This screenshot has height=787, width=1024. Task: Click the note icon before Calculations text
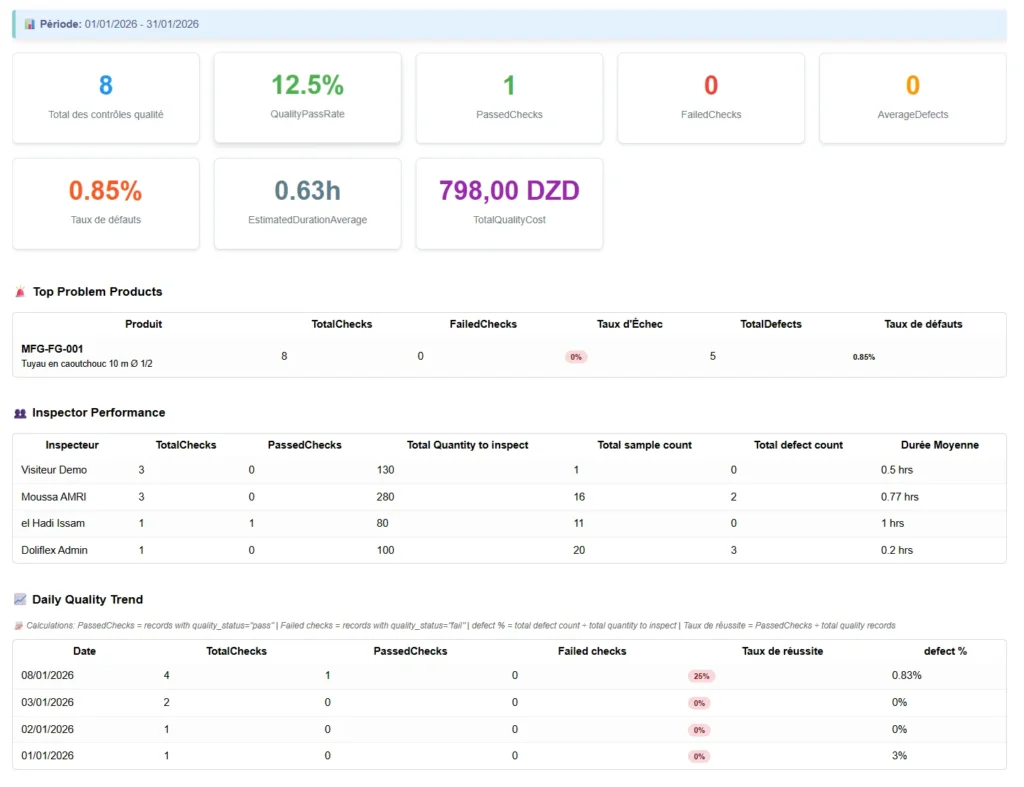tap(18, 626)
